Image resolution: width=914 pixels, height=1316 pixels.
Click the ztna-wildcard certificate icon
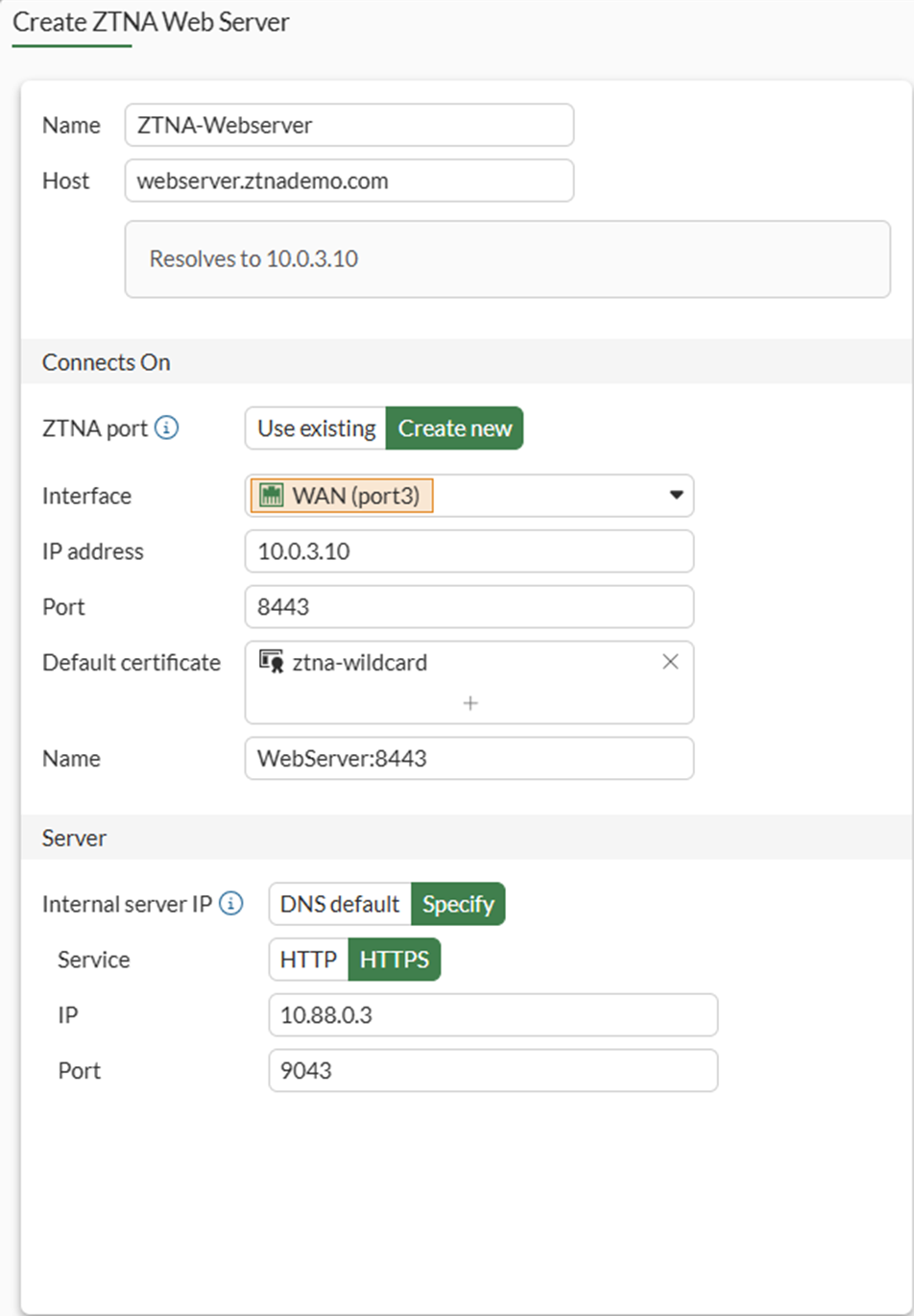click(x=271, y=662)
